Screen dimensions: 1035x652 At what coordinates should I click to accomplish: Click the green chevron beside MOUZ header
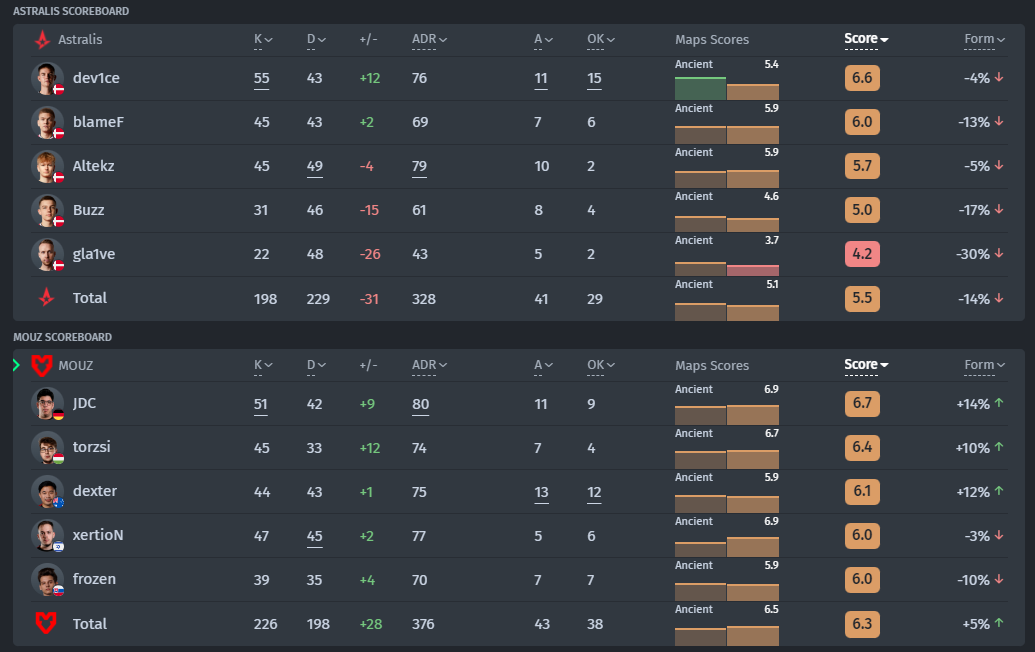(17, 365)
